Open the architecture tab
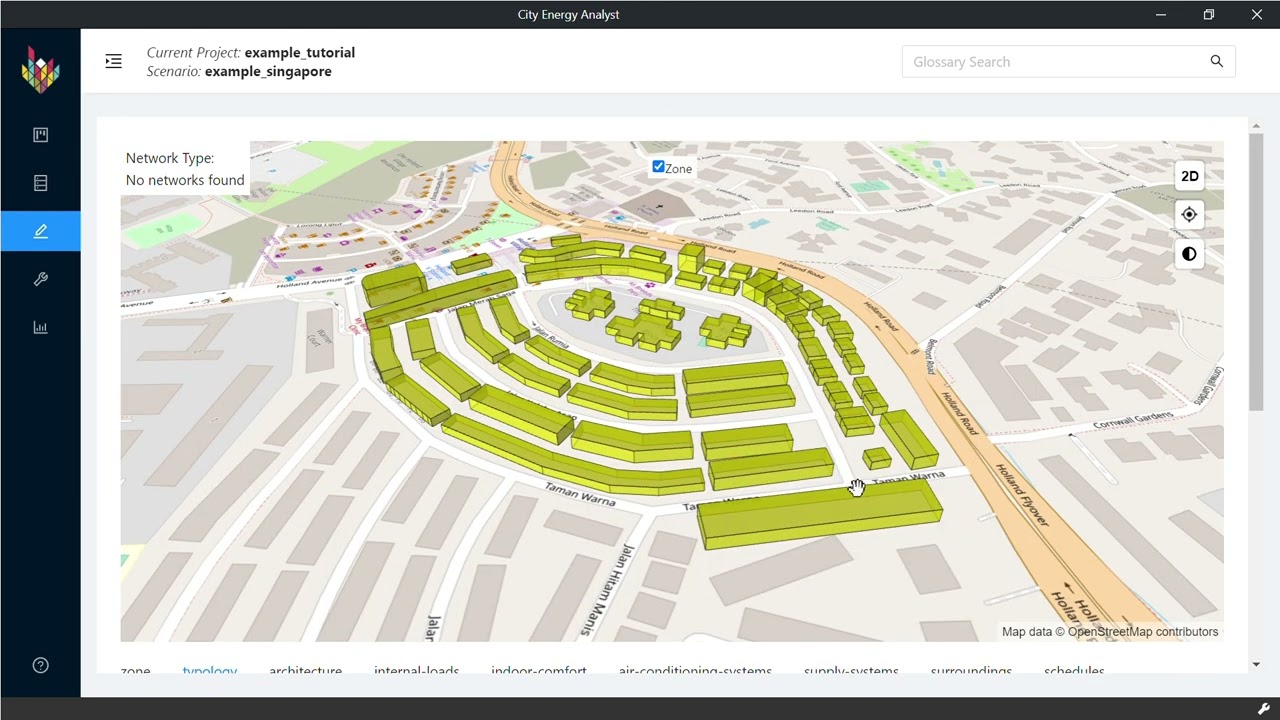Image resolution: width=1280 pixels, height=720 pixels. click(x=305, y=671)
